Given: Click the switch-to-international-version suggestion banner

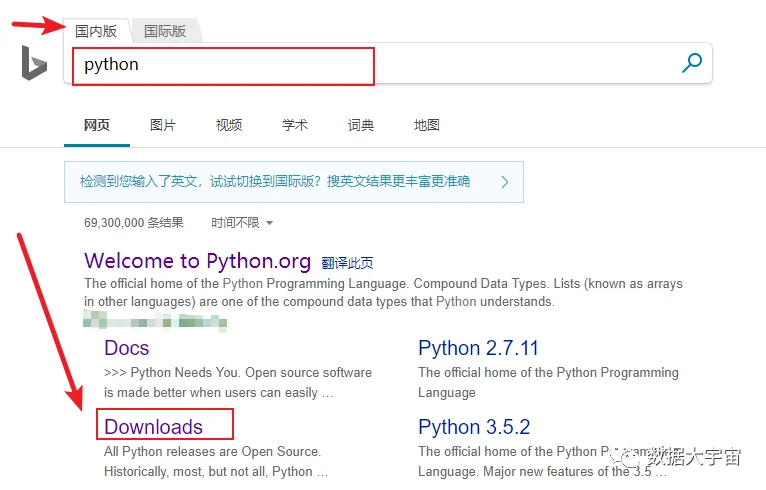Looking at the screenshot, I should [294, 182].
